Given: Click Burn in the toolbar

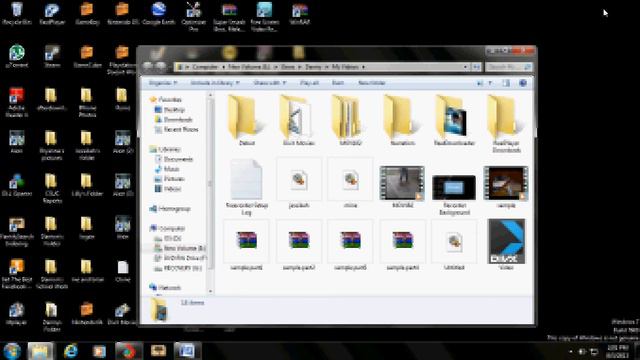Looking at the screenshot, I should 338,83.
